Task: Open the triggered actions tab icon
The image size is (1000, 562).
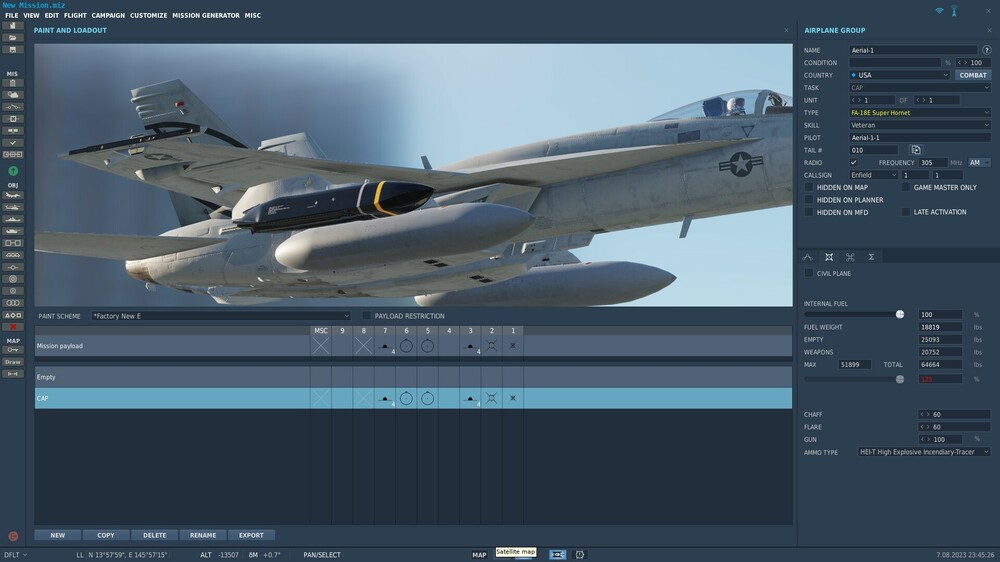Action: pos(850,257)
